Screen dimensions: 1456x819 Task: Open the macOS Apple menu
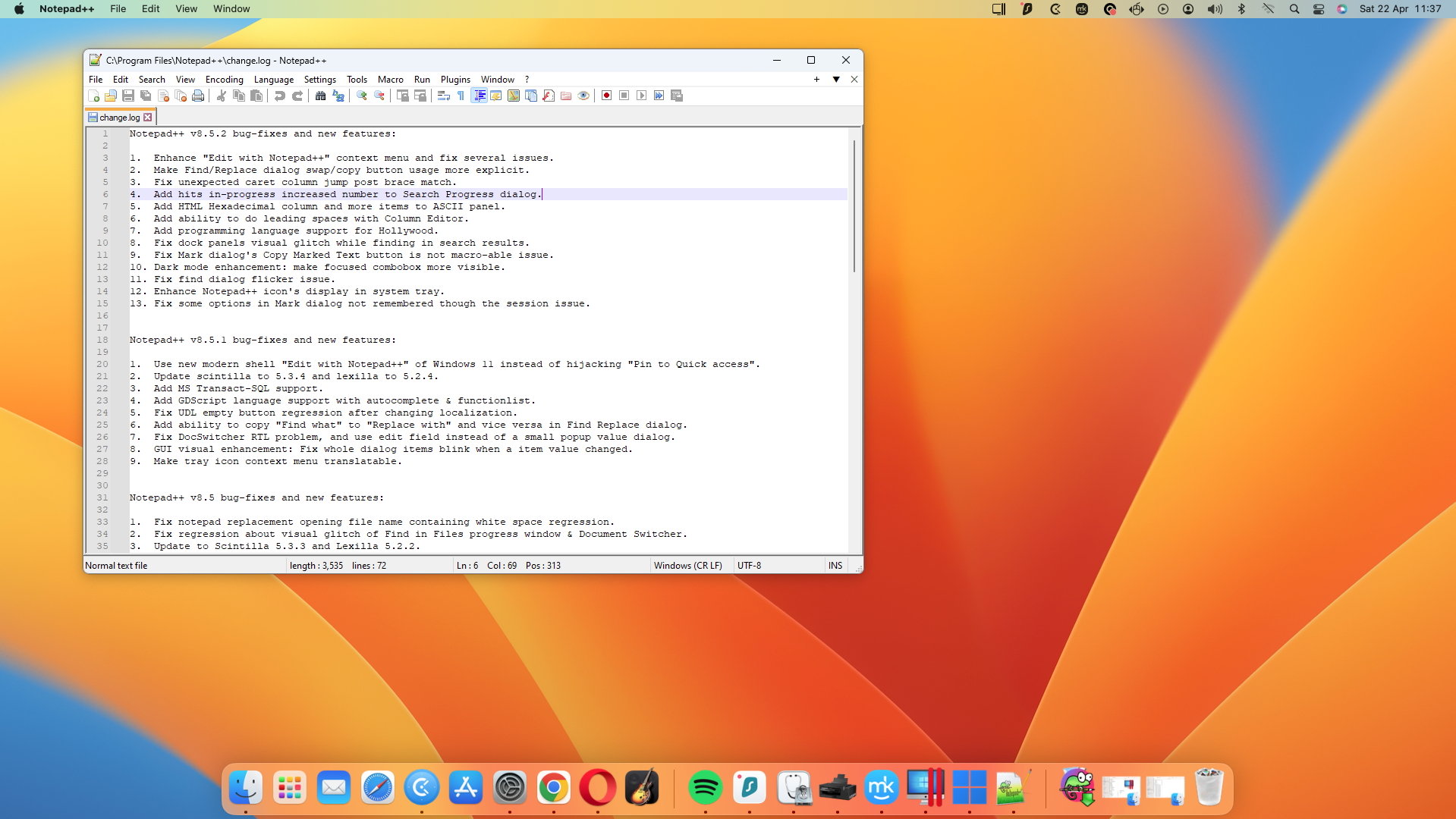tap(20, 9)
